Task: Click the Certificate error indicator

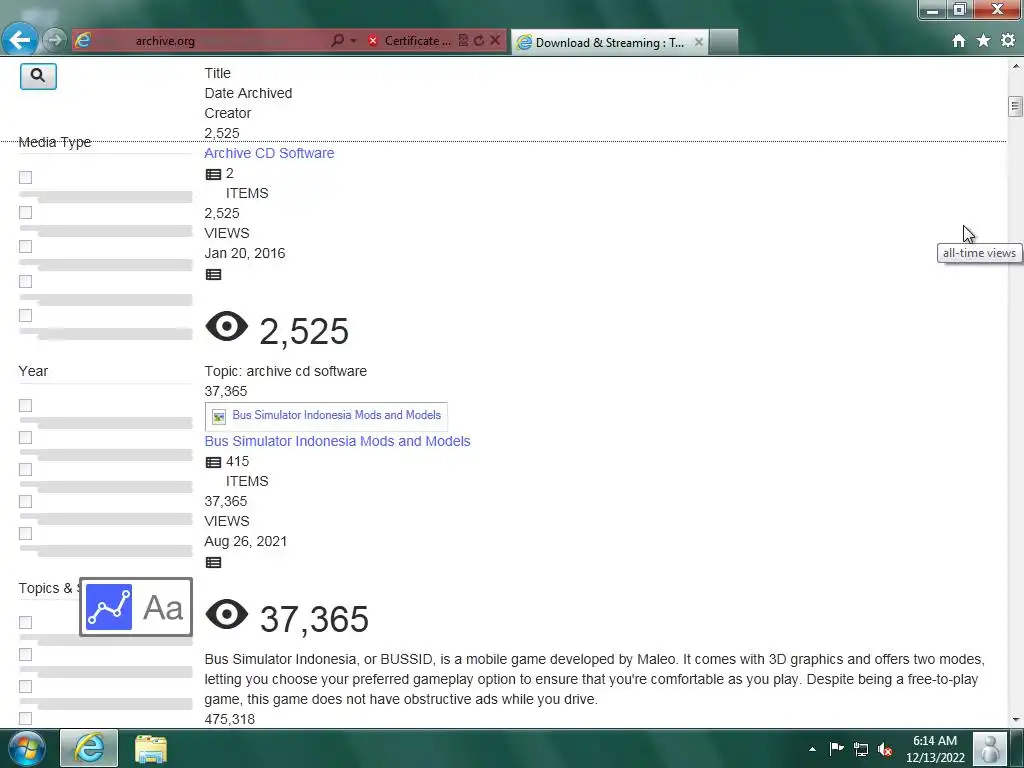Action: 409,40
